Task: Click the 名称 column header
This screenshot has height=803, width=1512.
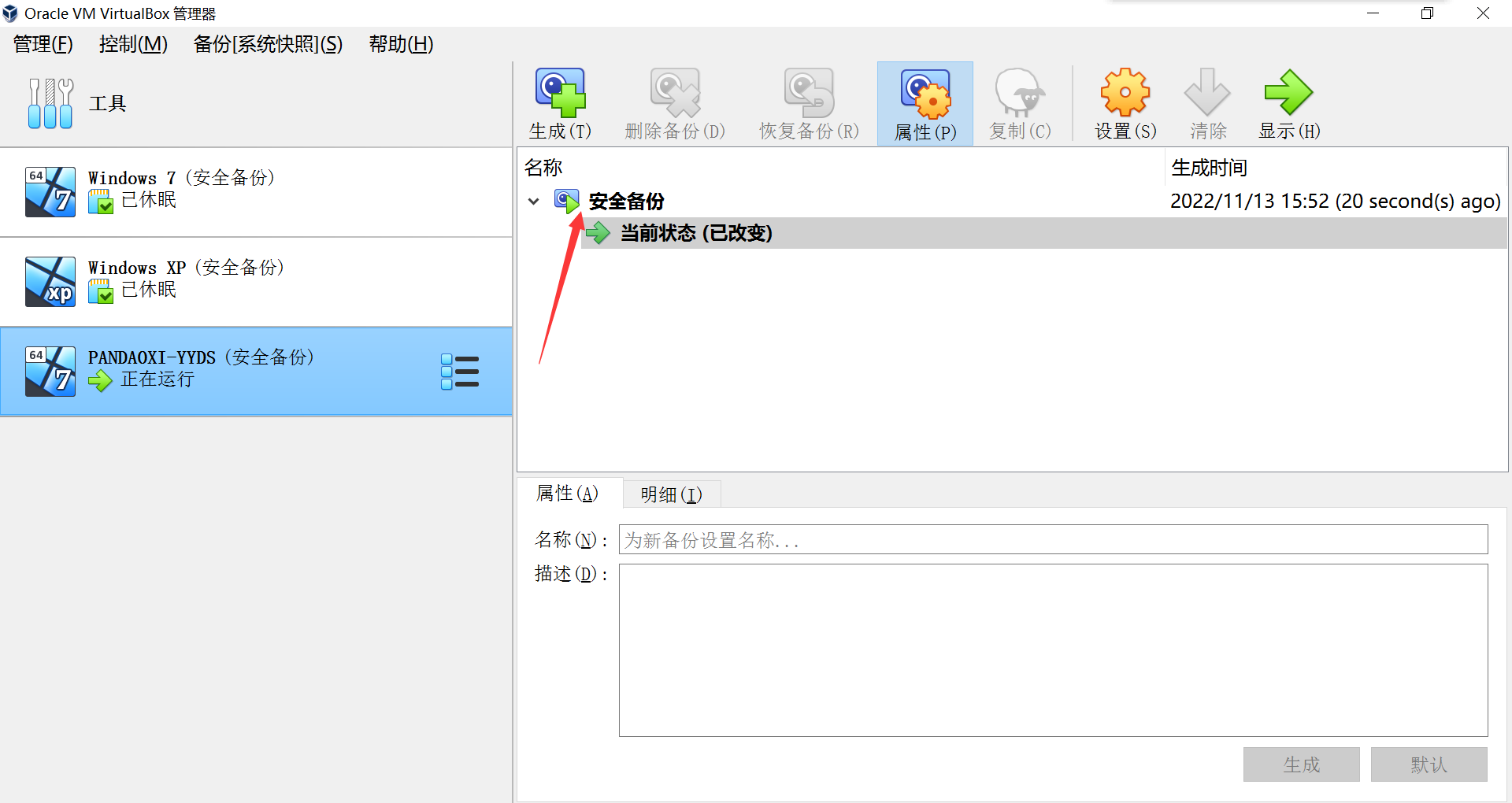Action: click(x=841, y=168)
